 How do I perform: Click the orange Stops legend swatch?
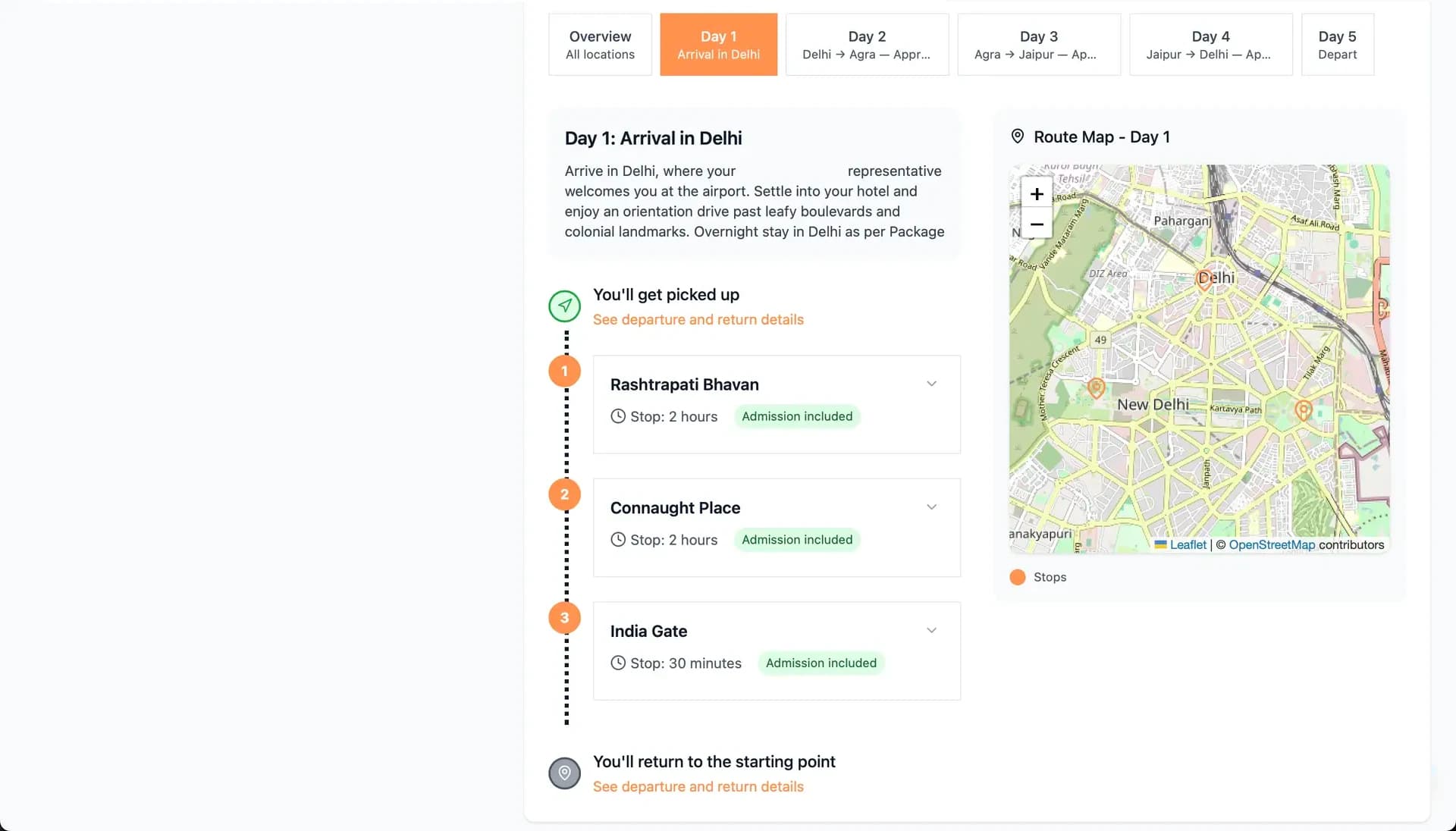coord(1018,577)
